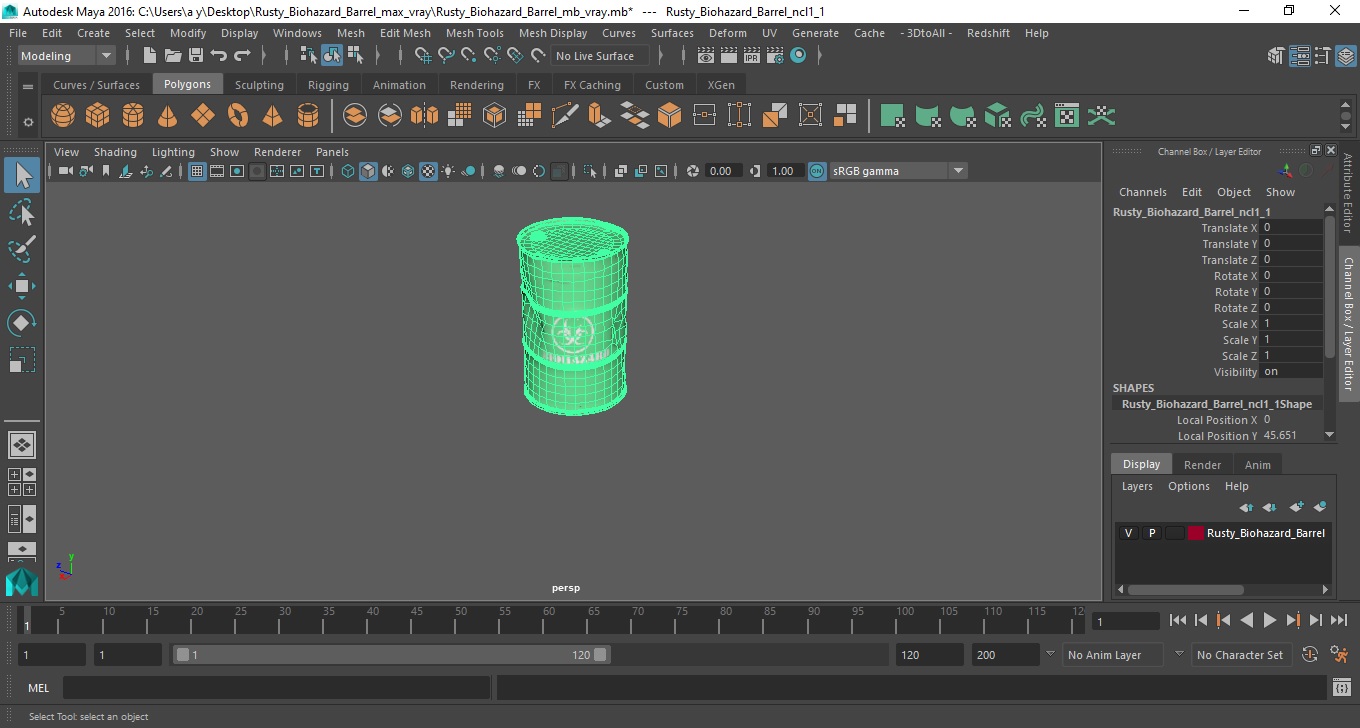
Task: Open the Deform menu
Action: click(x=727, y=33)
